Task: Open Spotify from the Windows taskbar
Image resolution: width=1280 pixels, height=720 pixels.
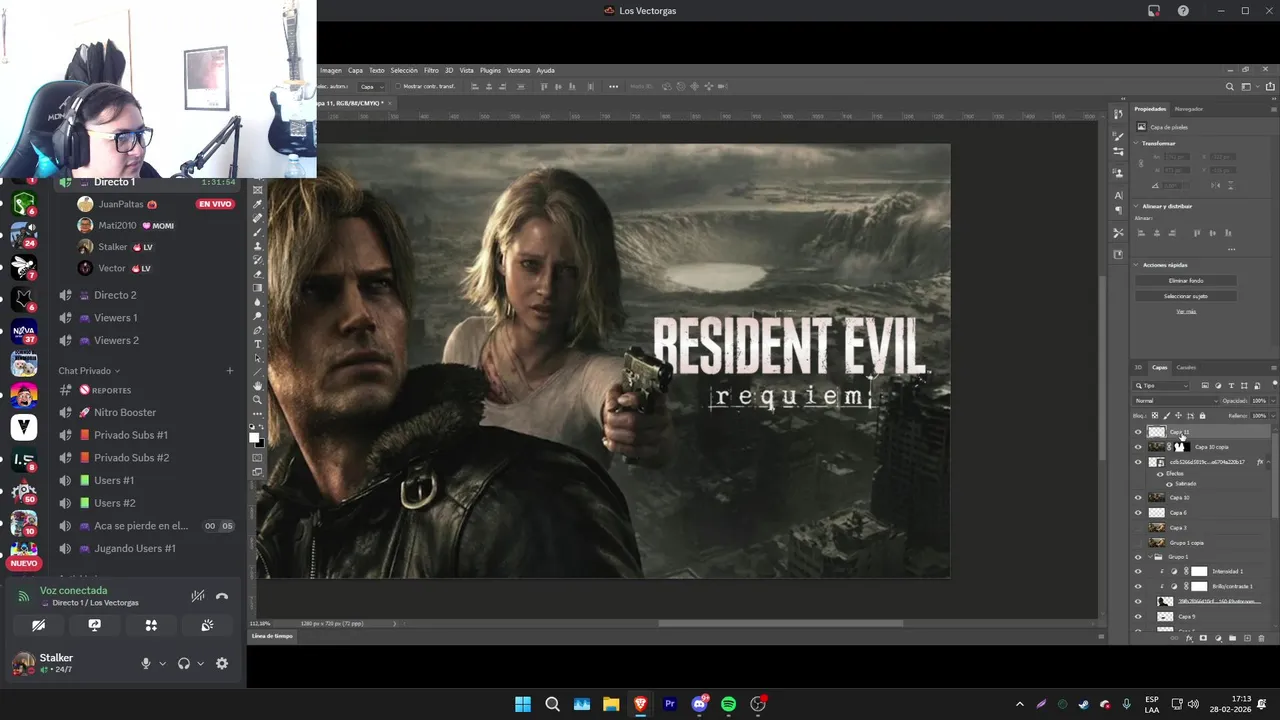Action: pyautogui.click(x=729, y=704)
